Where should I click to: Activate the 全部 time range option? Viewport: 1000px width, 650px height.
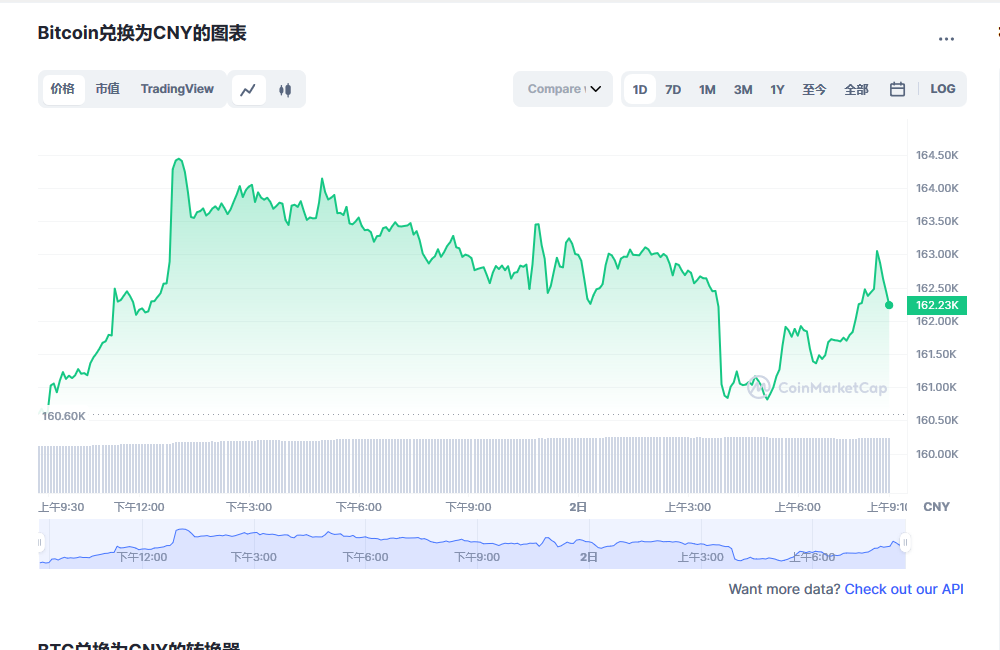(x=856, y=89)
